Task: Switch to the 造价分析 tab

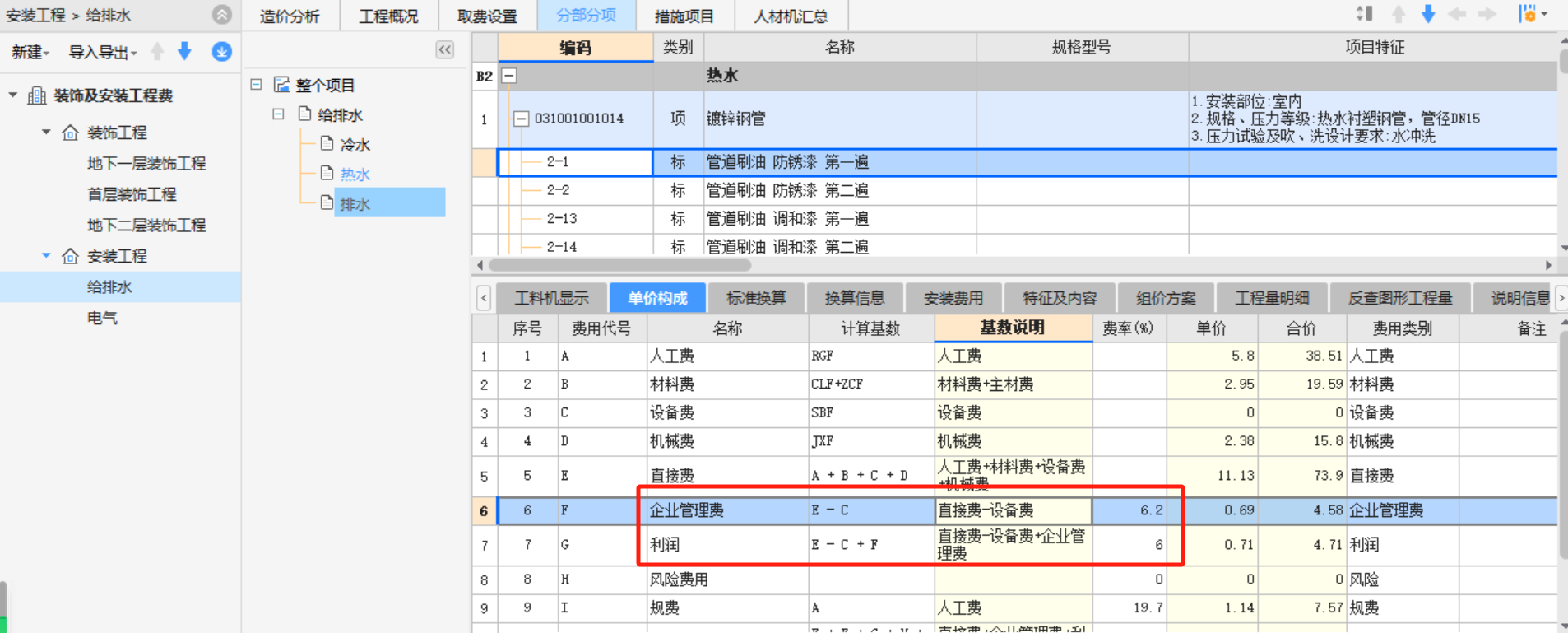Action: 290,16
